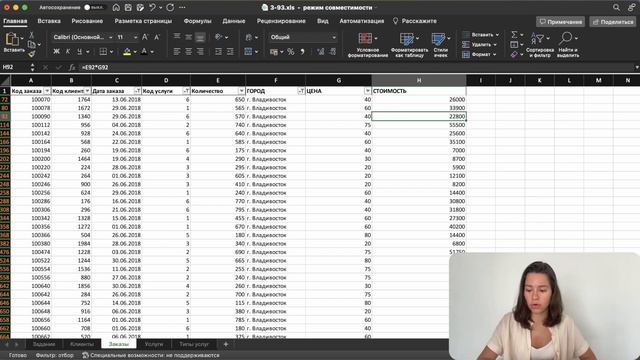Screen dimensions: 640x360
Task: Click the merge cells icon
Action: pyautogui.click(x=248, y=51)
